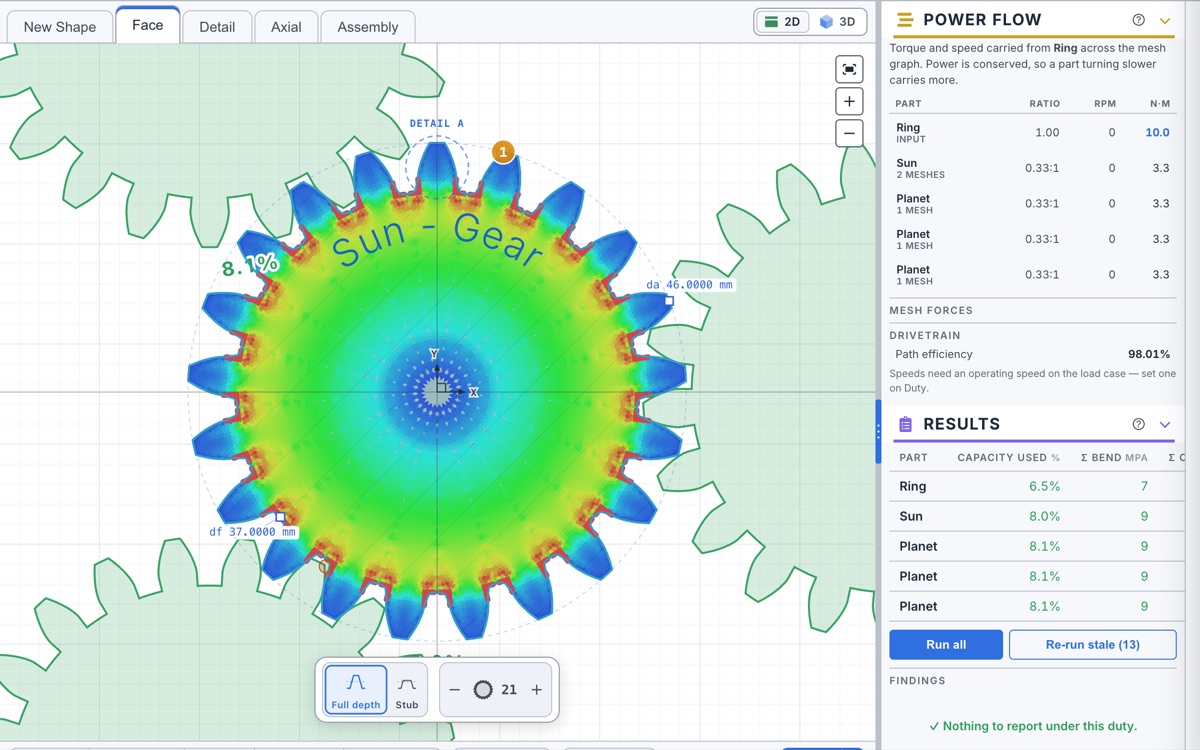Switch view to 3D mode
Screen dimensions: 1200x750
(837, 22)
